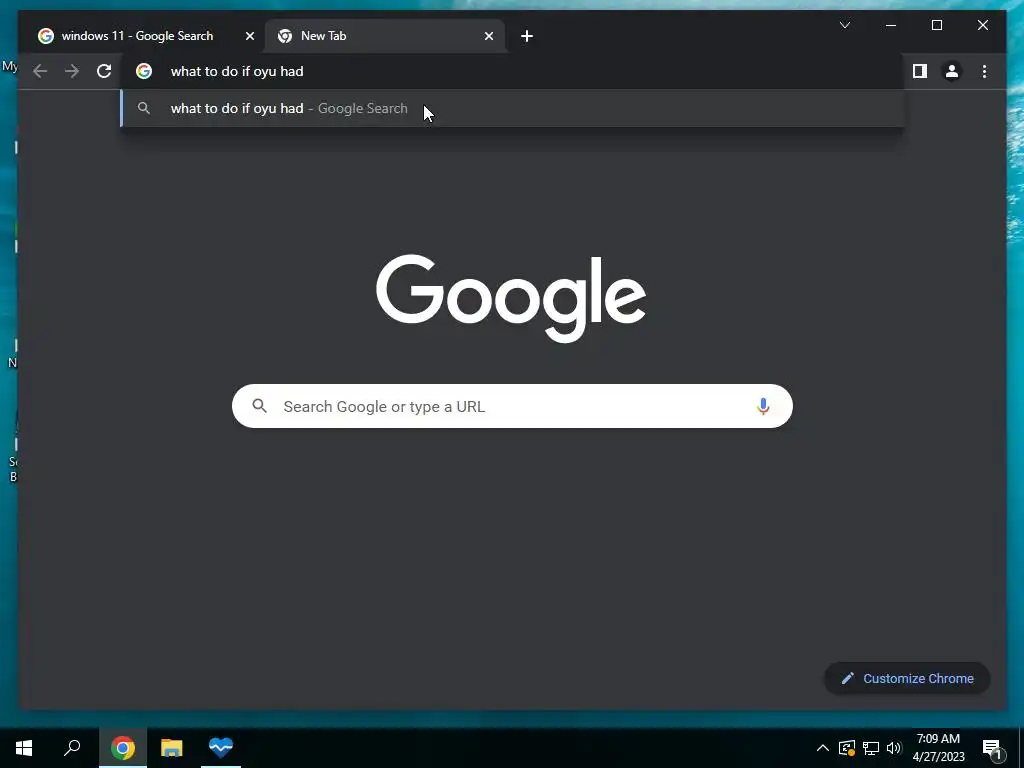Open the tab search chevron
Screen dimensions: 1024x768
coord(844,25)
